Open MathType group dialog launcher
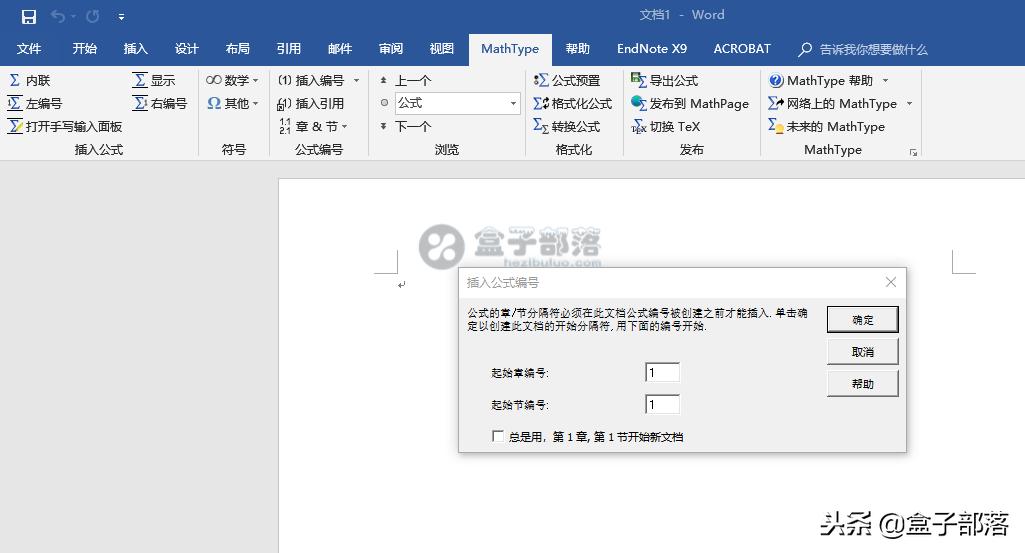Viewport: 1025px width, 553px height. pos(913,152)
